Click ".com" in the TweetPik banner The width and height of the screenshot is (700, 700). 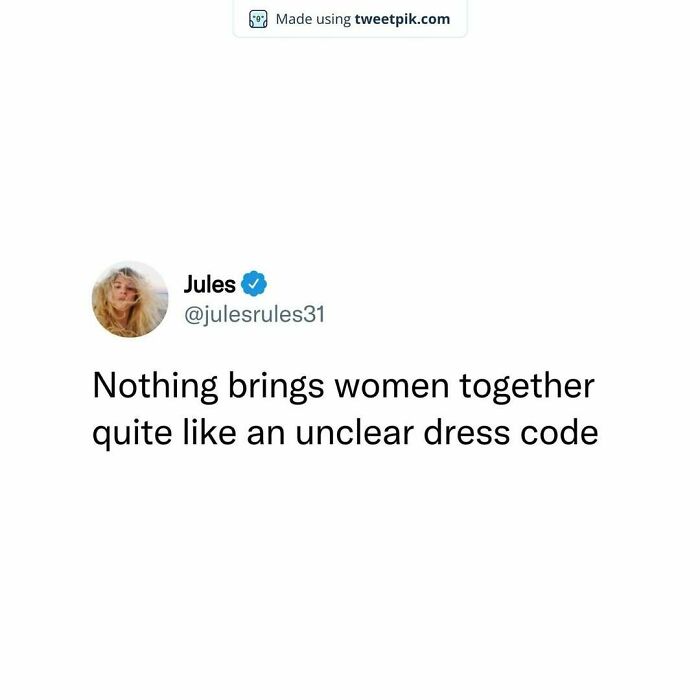coord(433,20)
